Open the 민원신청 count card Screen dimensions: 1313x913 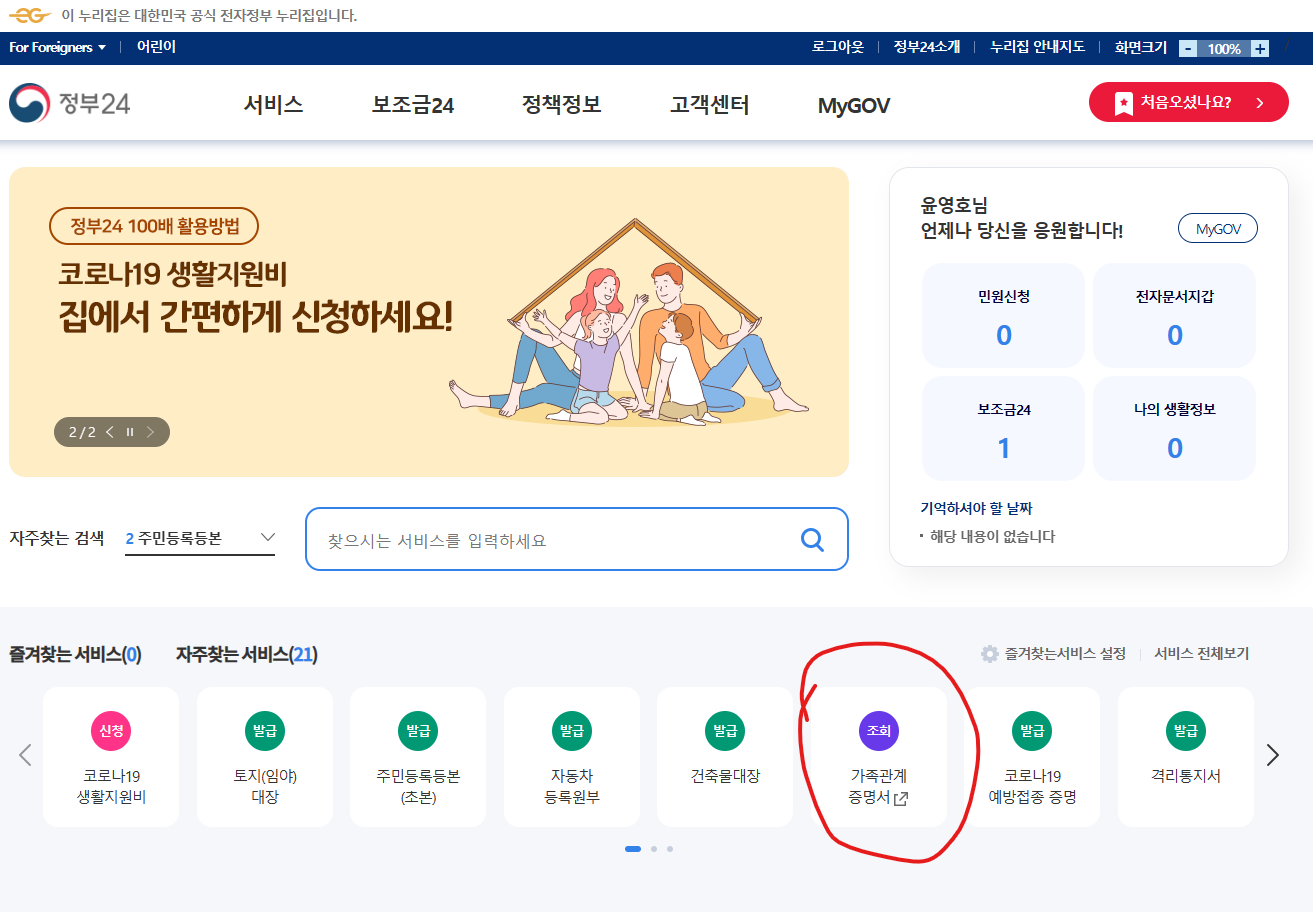(1003, 316)
